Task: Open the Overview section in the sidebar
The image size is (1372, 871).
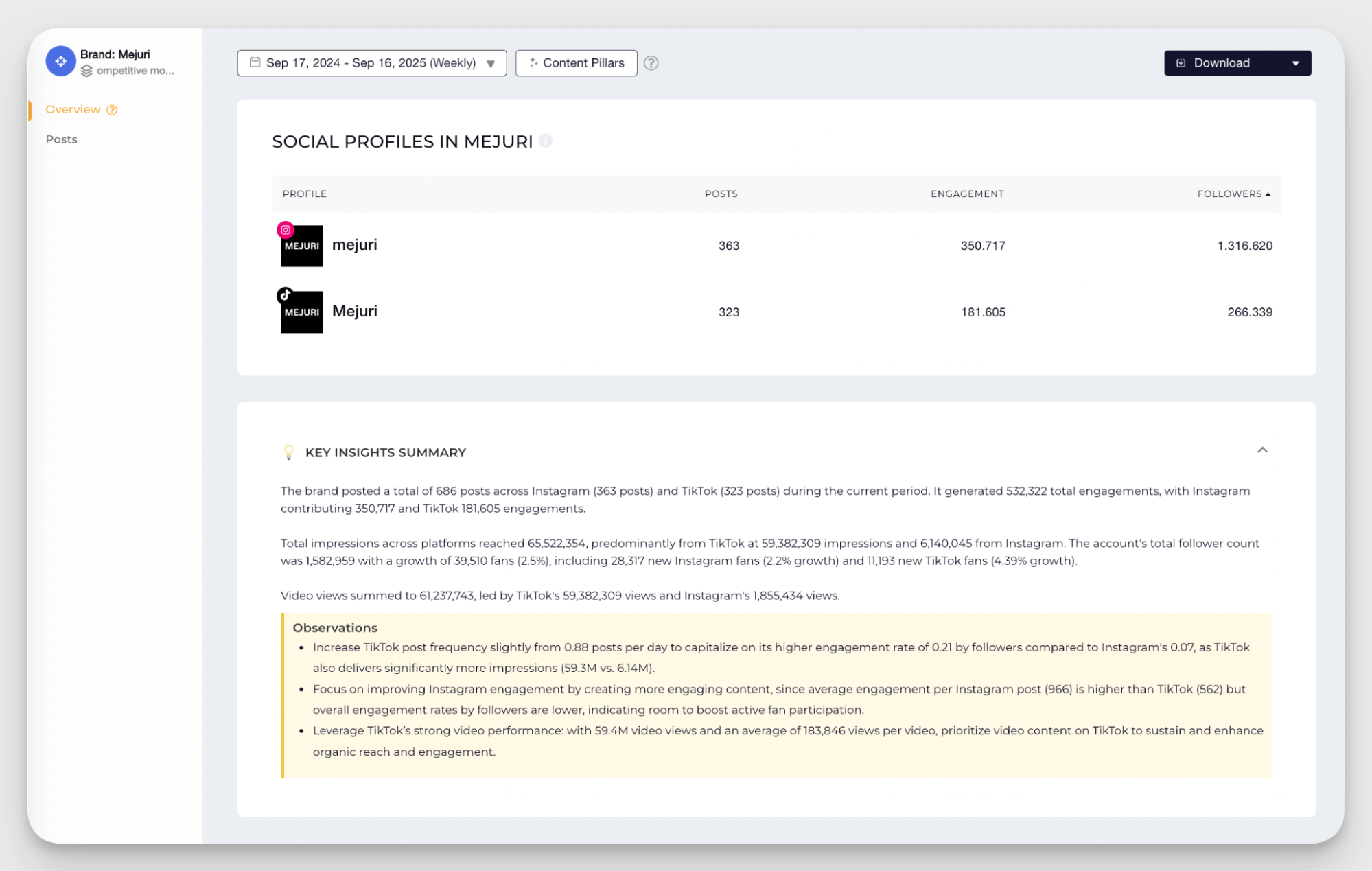Action: coord(73,110)
